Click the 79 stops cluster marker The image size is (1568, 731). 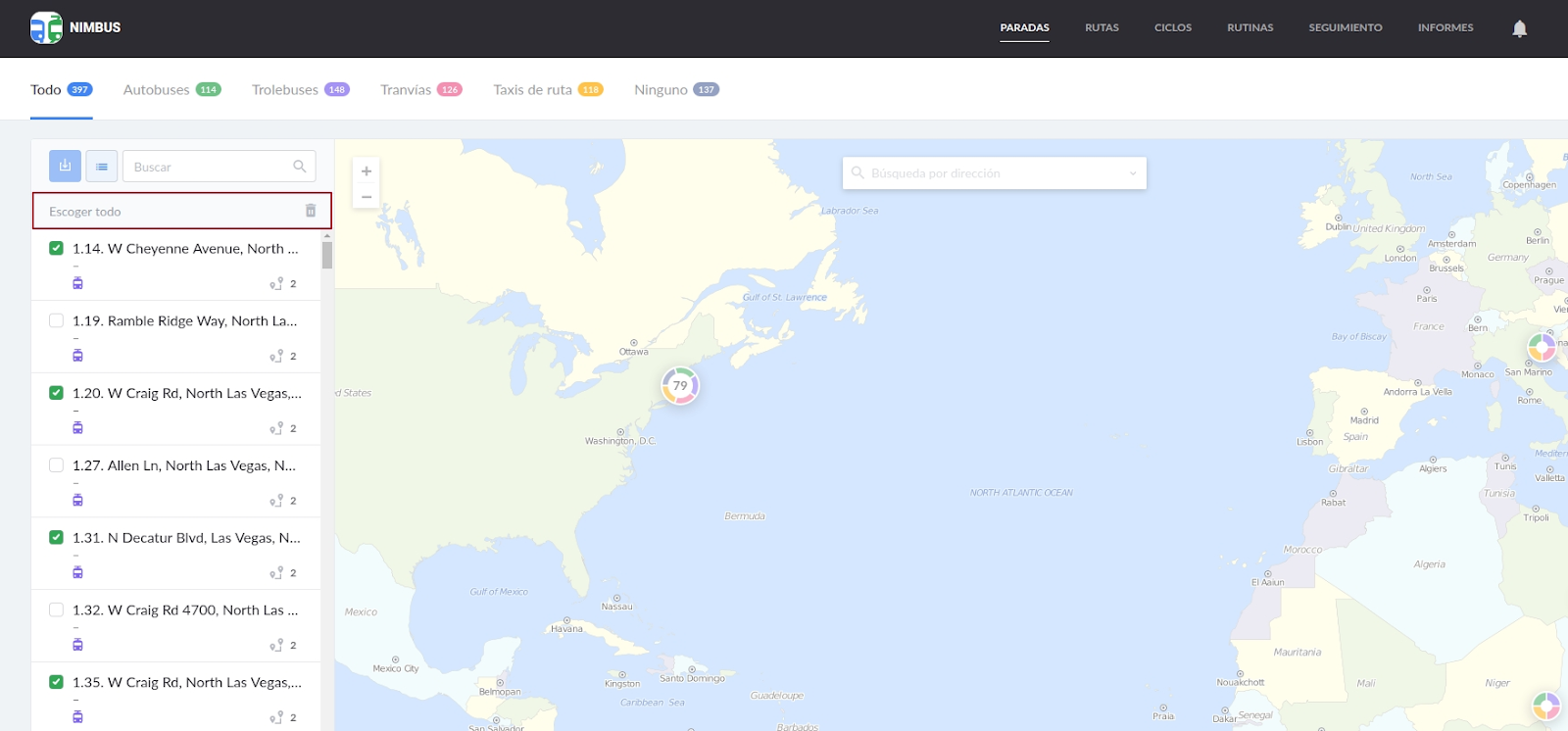(x=680, y=386)
